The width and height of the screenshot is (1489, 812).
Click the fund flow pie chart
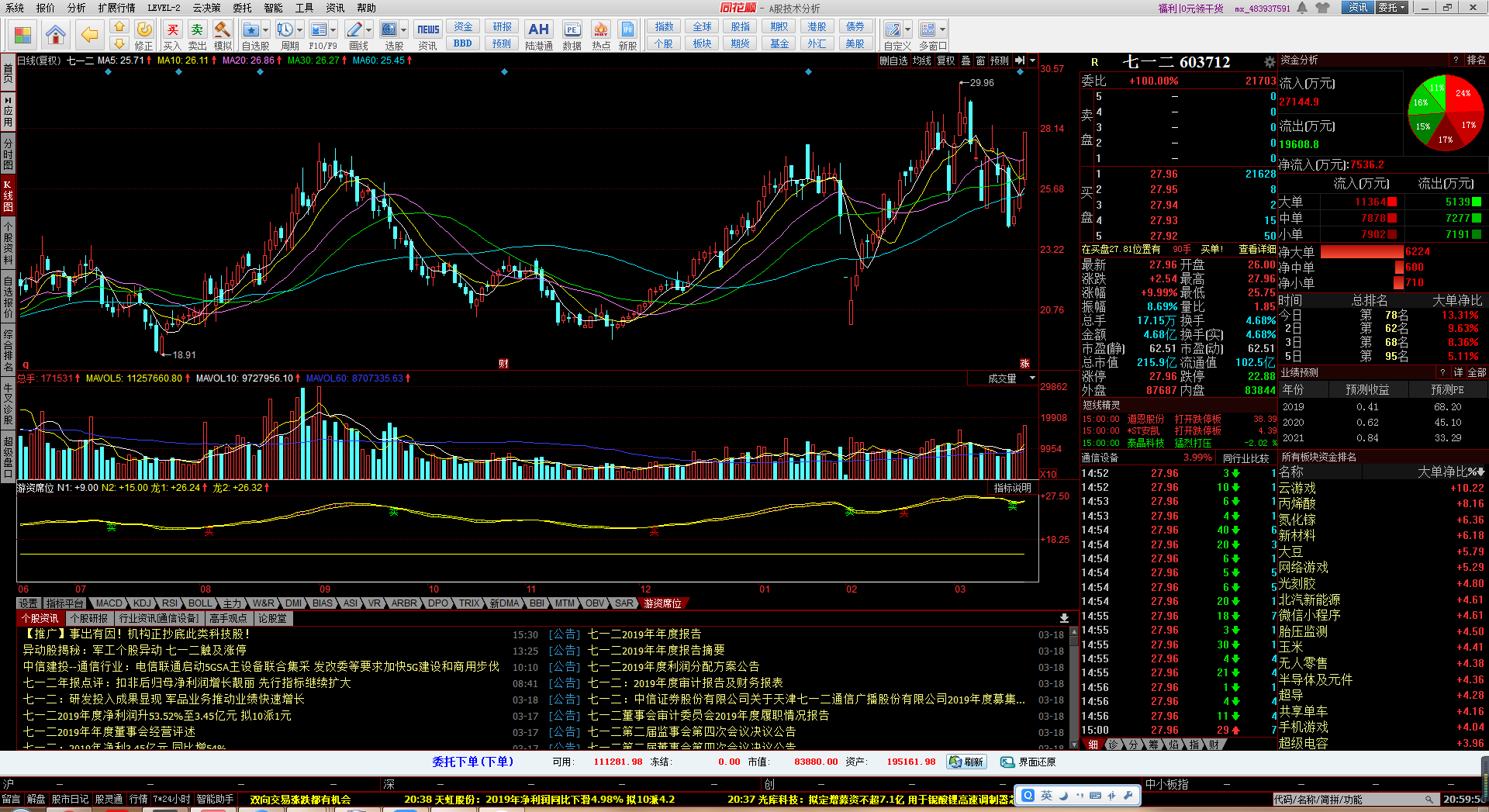[x=1444, y=113]
